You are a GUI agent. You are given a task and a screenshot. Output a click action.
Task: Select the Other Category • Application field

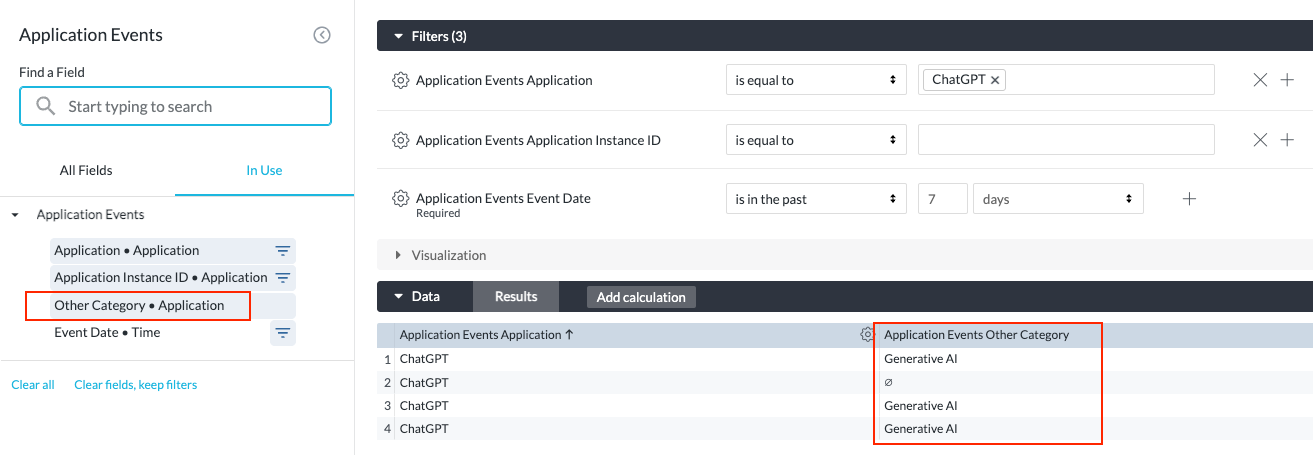click(173, 306)
